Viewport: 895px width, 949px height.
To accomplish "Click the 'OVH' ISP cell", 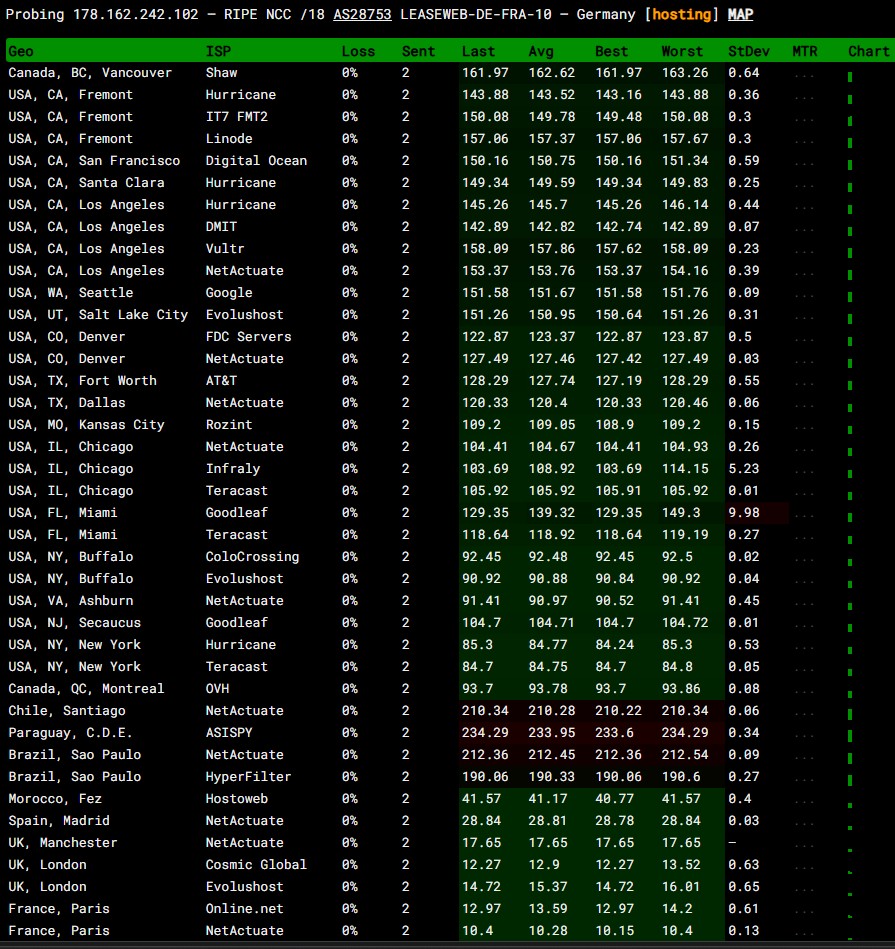I will pyautogui.click(x=217, y=689).
